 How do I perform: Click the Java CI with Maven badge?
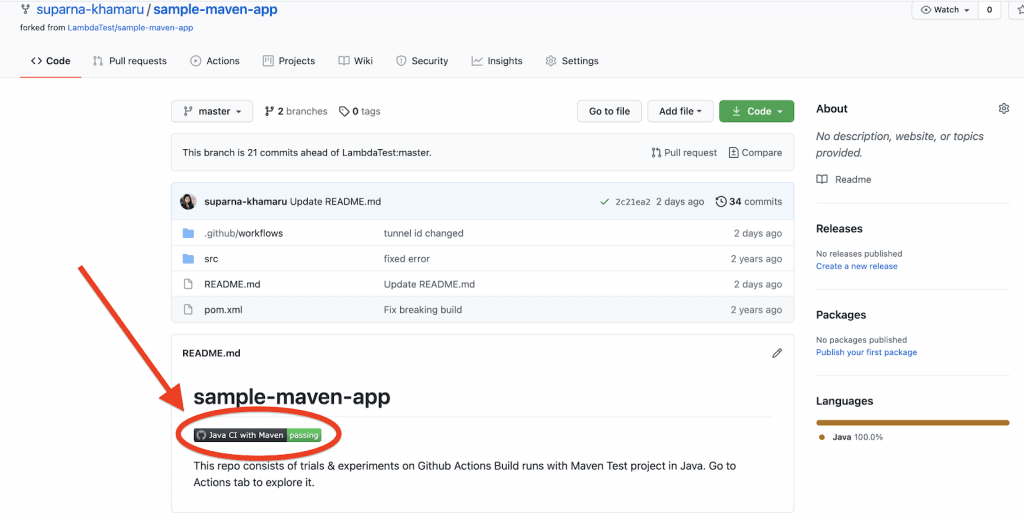[x=257, y=435]
